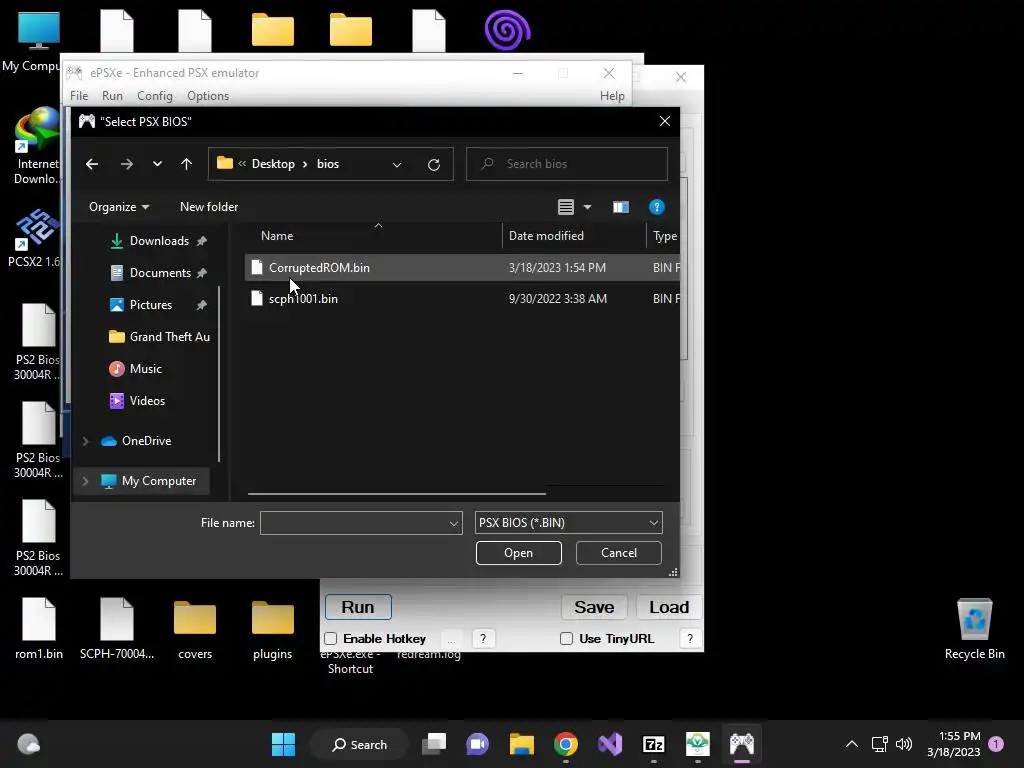1024x768 pixels.
Task: Open the Windows Start menu
Action: pyautogui.click(x=283, y=744)
